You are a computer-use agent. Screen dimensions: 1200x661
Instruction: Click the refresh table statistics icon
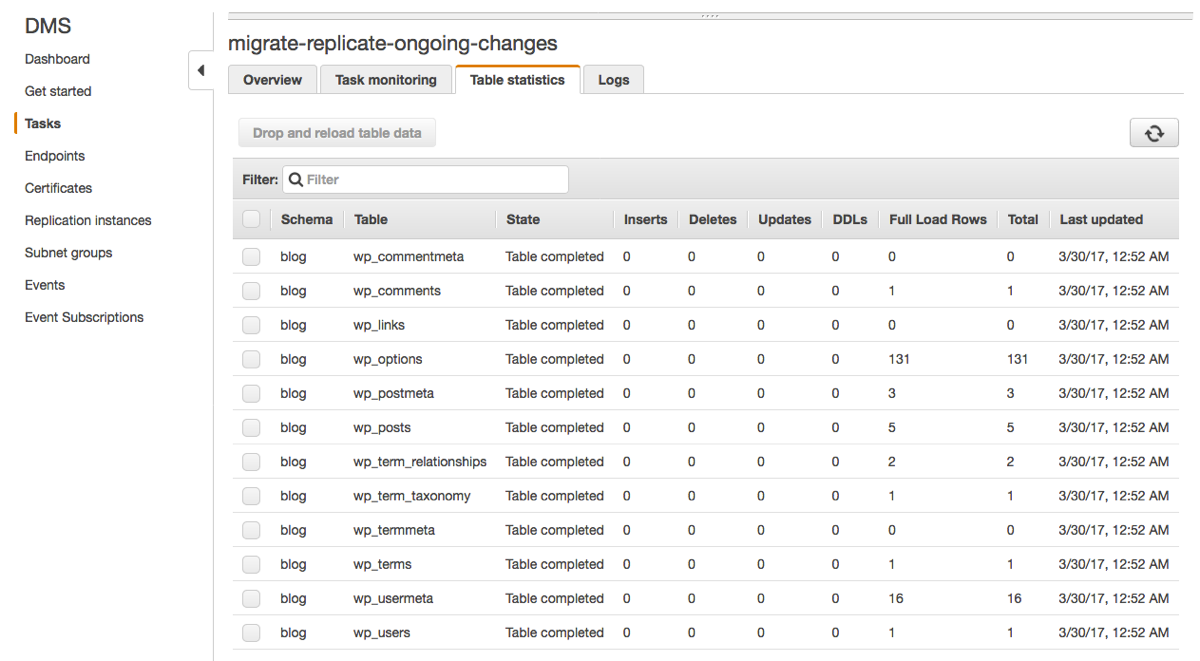click(x=1154, y=133)
